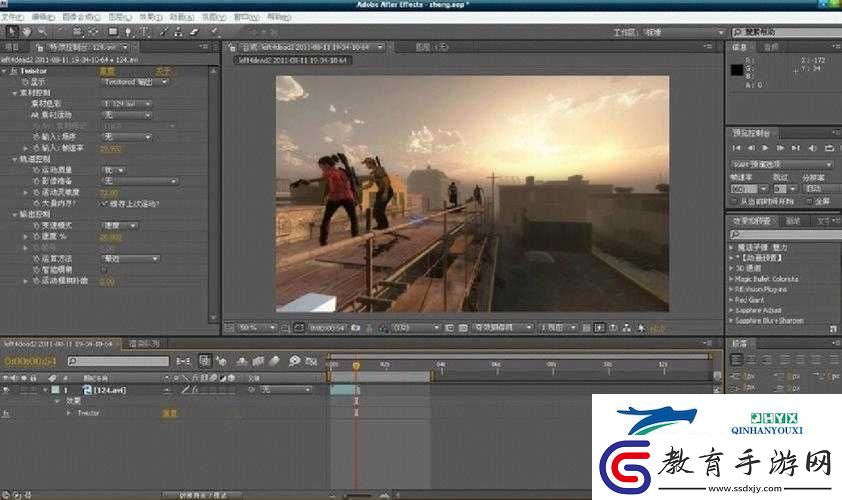
Task: Select the Eraser tool
Action: (x=194, y=32)
